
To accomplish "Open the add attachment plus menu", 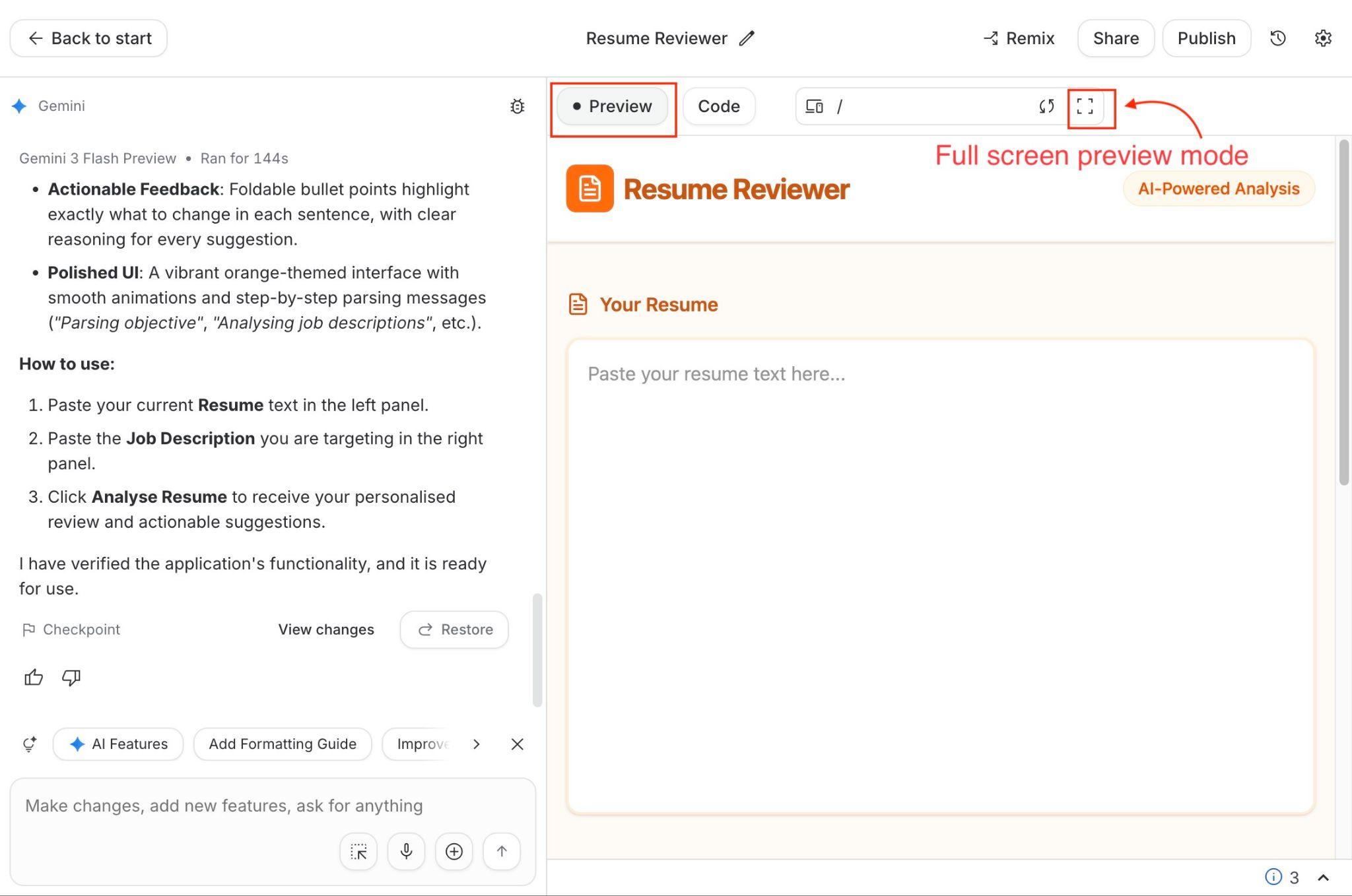I will pyautogui.click(x=454, y=851).
